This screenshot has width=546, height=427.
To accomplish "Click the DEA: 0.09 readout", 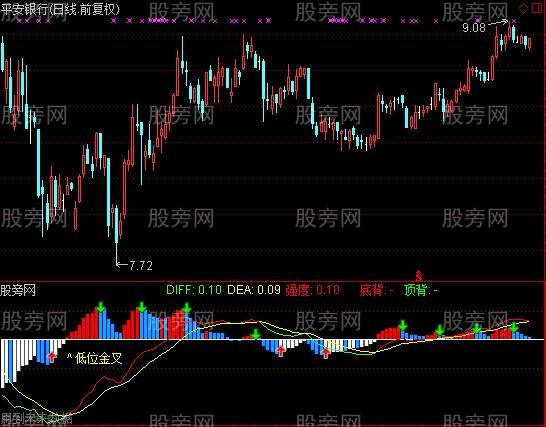I will click(254, 290).
